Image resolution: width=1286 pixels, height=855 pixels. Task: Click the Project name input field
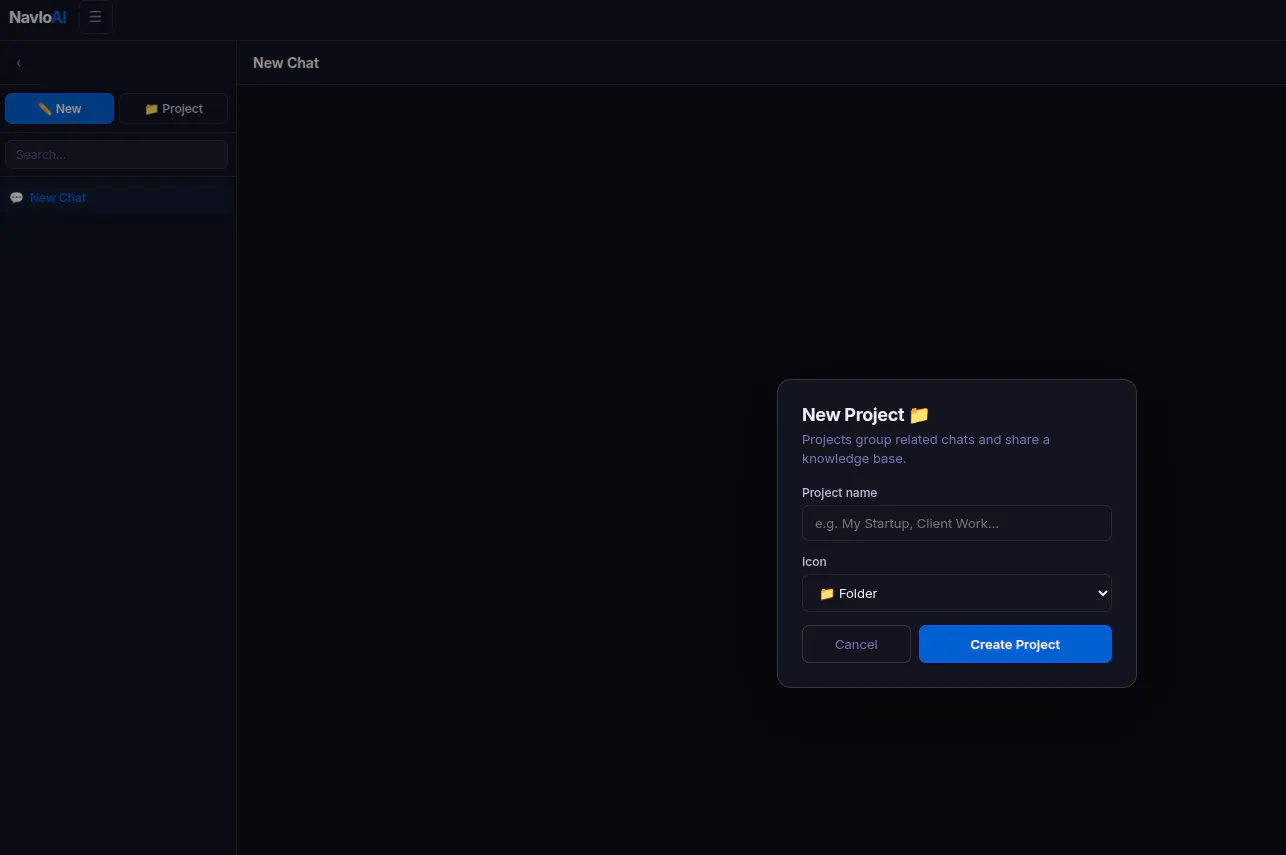coord(956,523)
